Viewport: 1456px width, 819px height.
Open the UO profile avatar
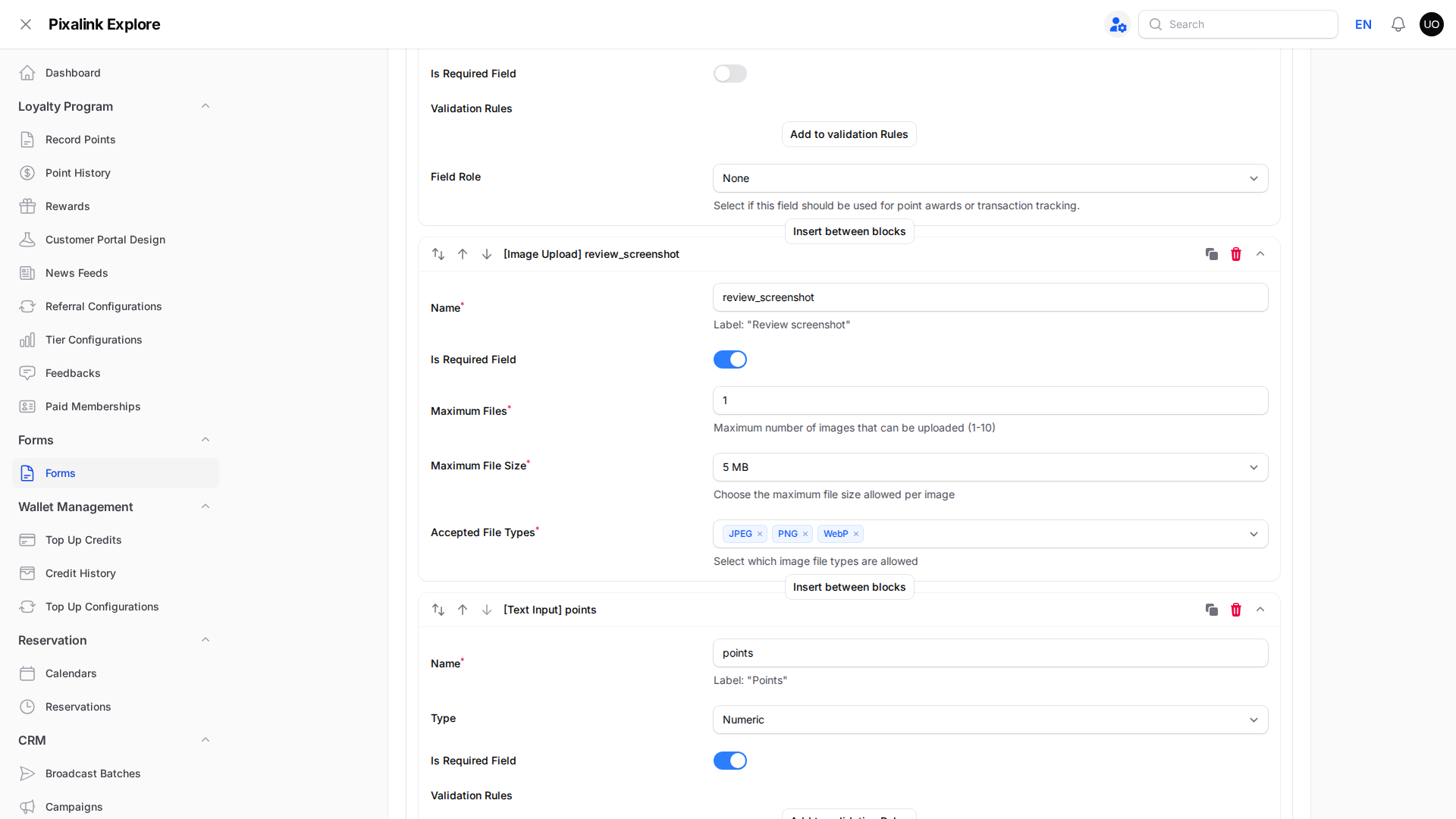coord(1432,24)
